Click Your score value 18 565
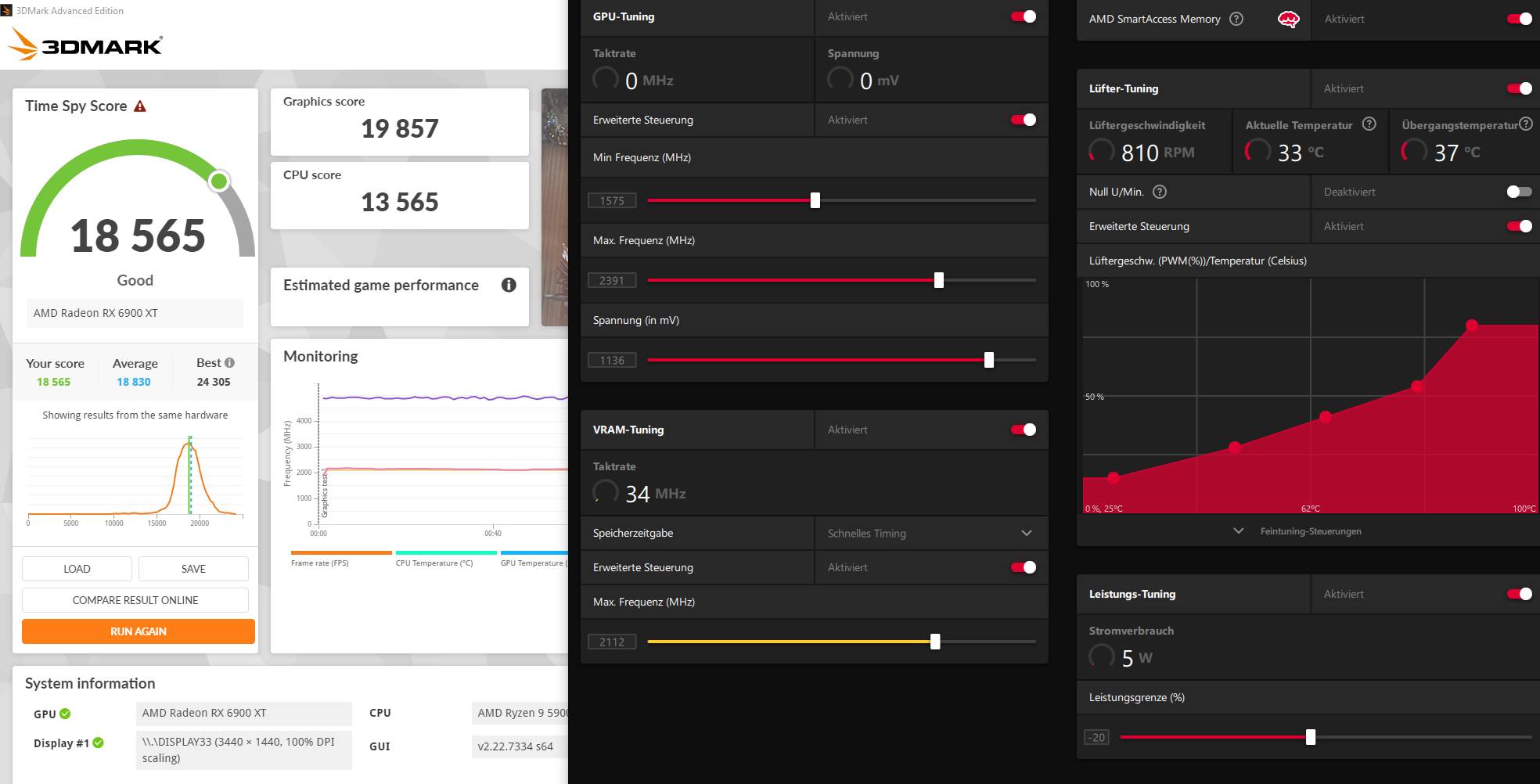The width and height of the screenshot is (1540, 784). [54, 382]
